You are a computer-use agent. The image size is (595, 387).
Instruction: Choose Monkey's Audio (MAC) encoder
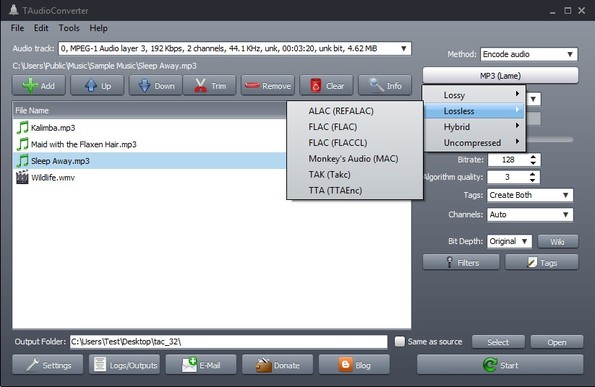[355, 159]
